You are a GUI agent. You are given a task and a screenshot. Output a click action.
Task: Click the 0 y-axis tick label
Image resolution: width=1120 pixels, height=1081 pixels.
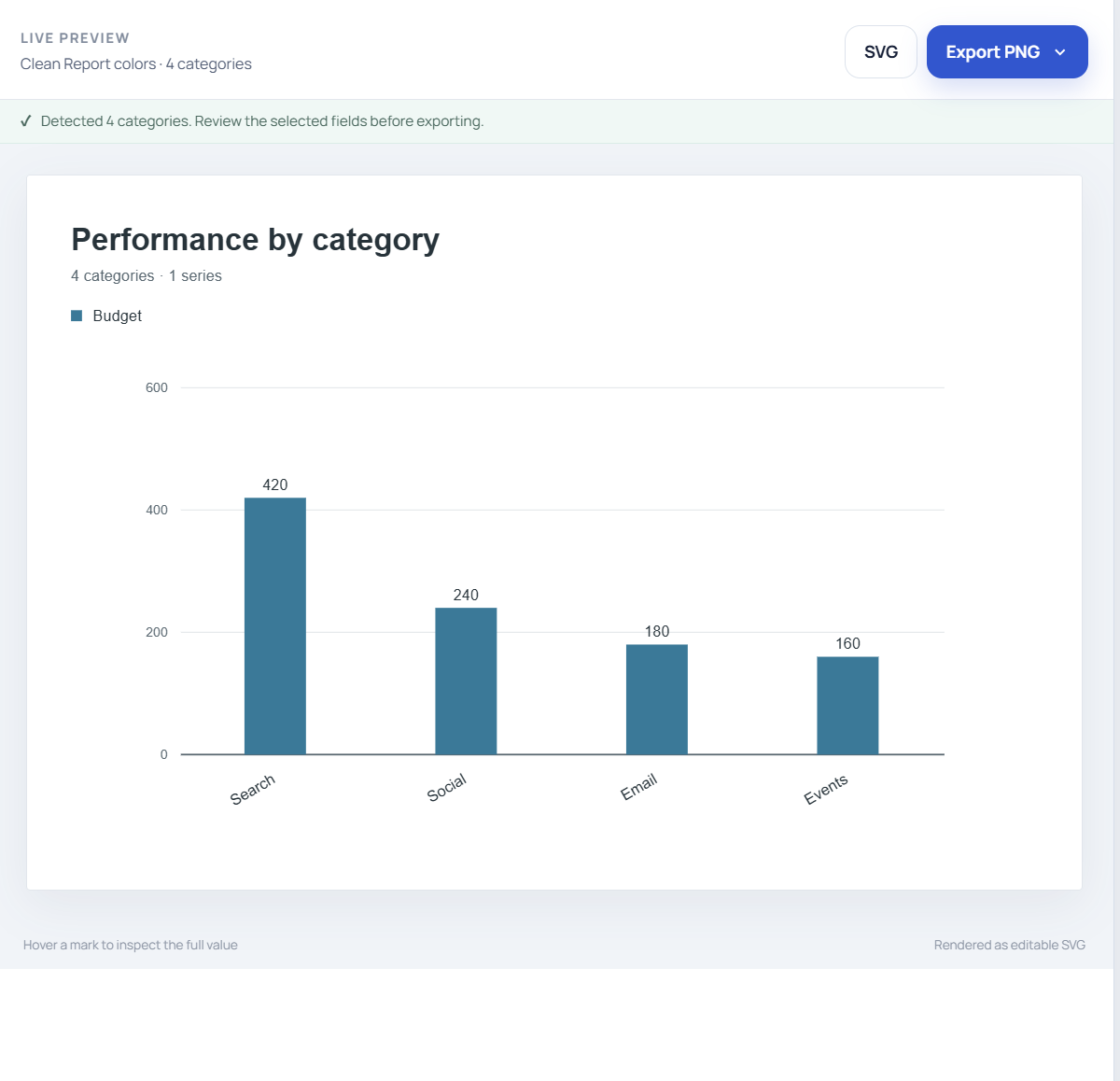[164, 754]
